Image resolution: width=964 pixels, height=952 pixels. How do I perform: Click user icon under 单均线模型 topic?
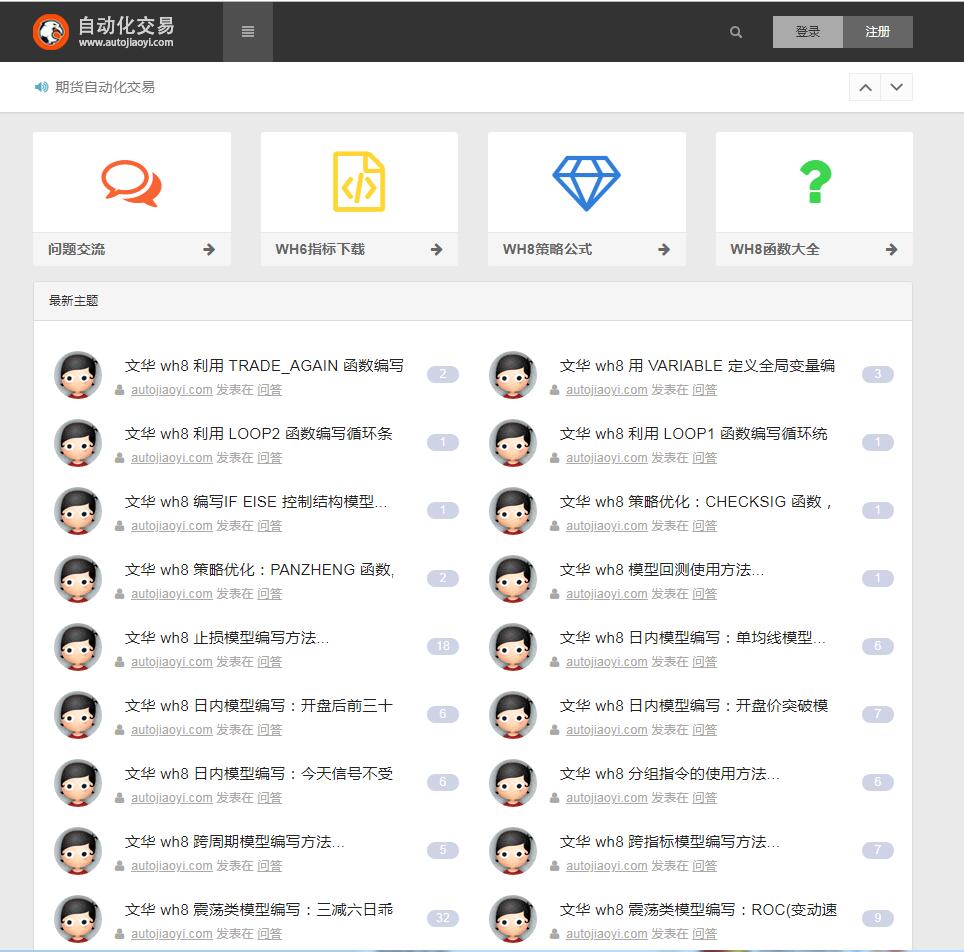click(x=554, y=662)
